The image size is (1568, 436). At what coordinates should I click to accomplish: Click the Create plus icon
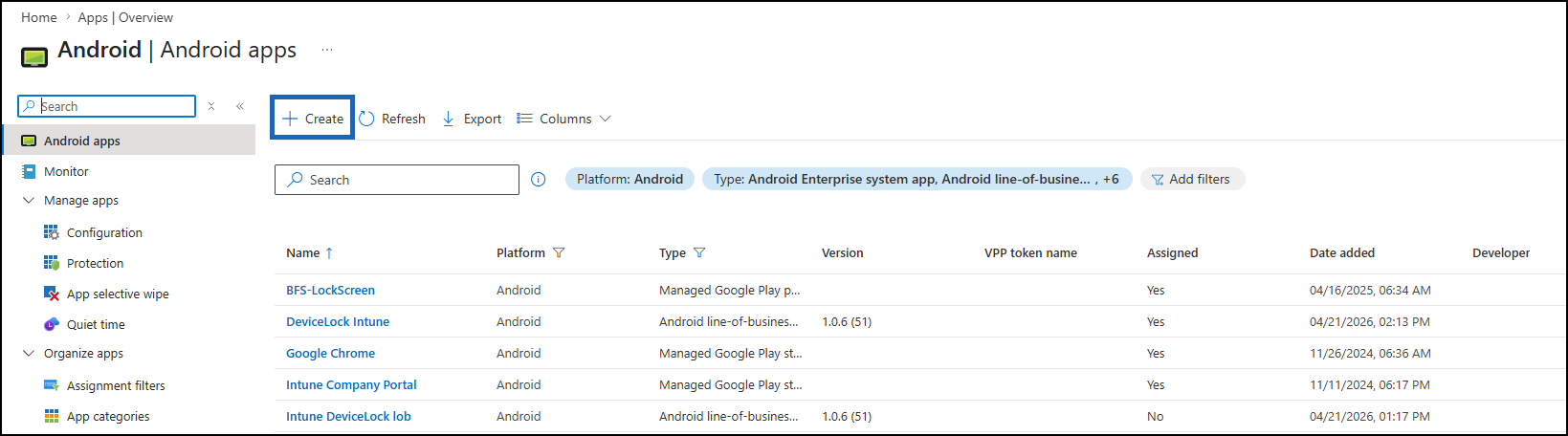click(x=290, y=119)
